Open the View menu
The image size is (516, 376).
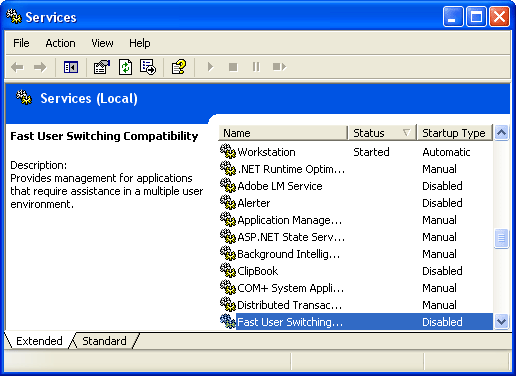coord(102,43)
